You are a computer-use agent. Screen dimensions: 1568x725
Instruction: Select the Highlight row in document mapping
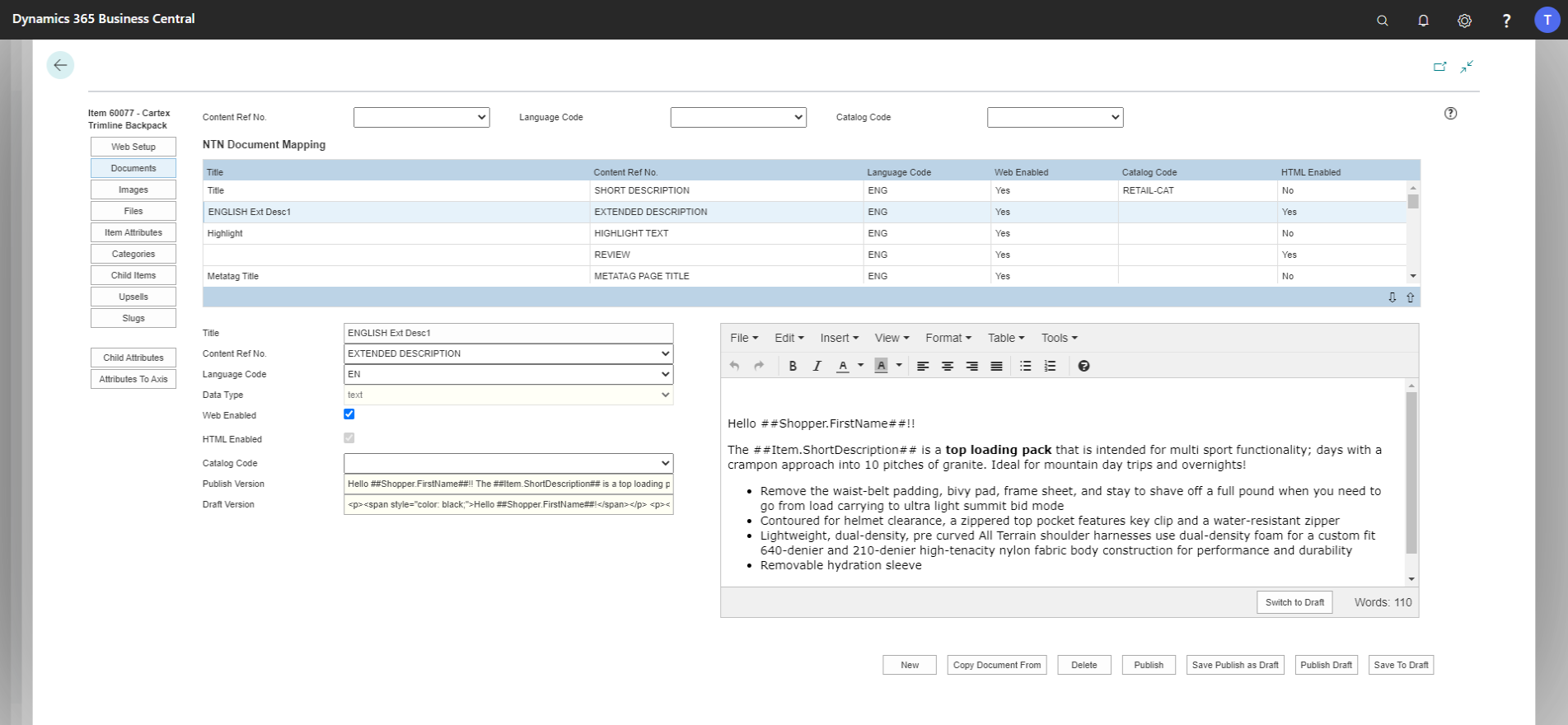coord(804,233)
